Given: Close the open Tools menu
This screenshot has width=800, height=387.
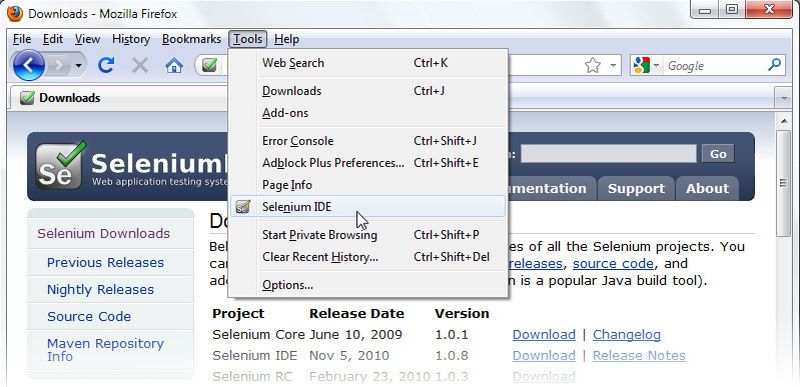Looking at the screenshot, I should [248, 39].
